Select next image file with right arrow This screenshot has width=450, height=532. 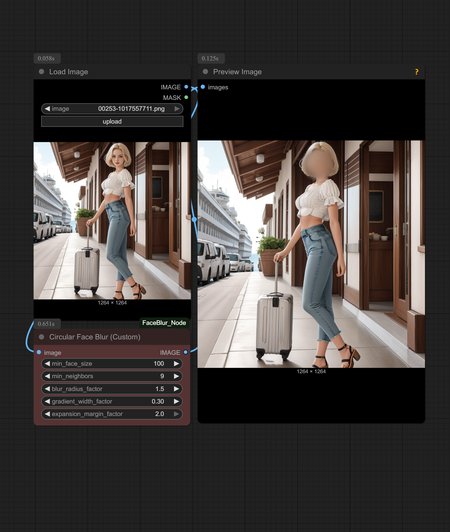click(x=177, y=109)
